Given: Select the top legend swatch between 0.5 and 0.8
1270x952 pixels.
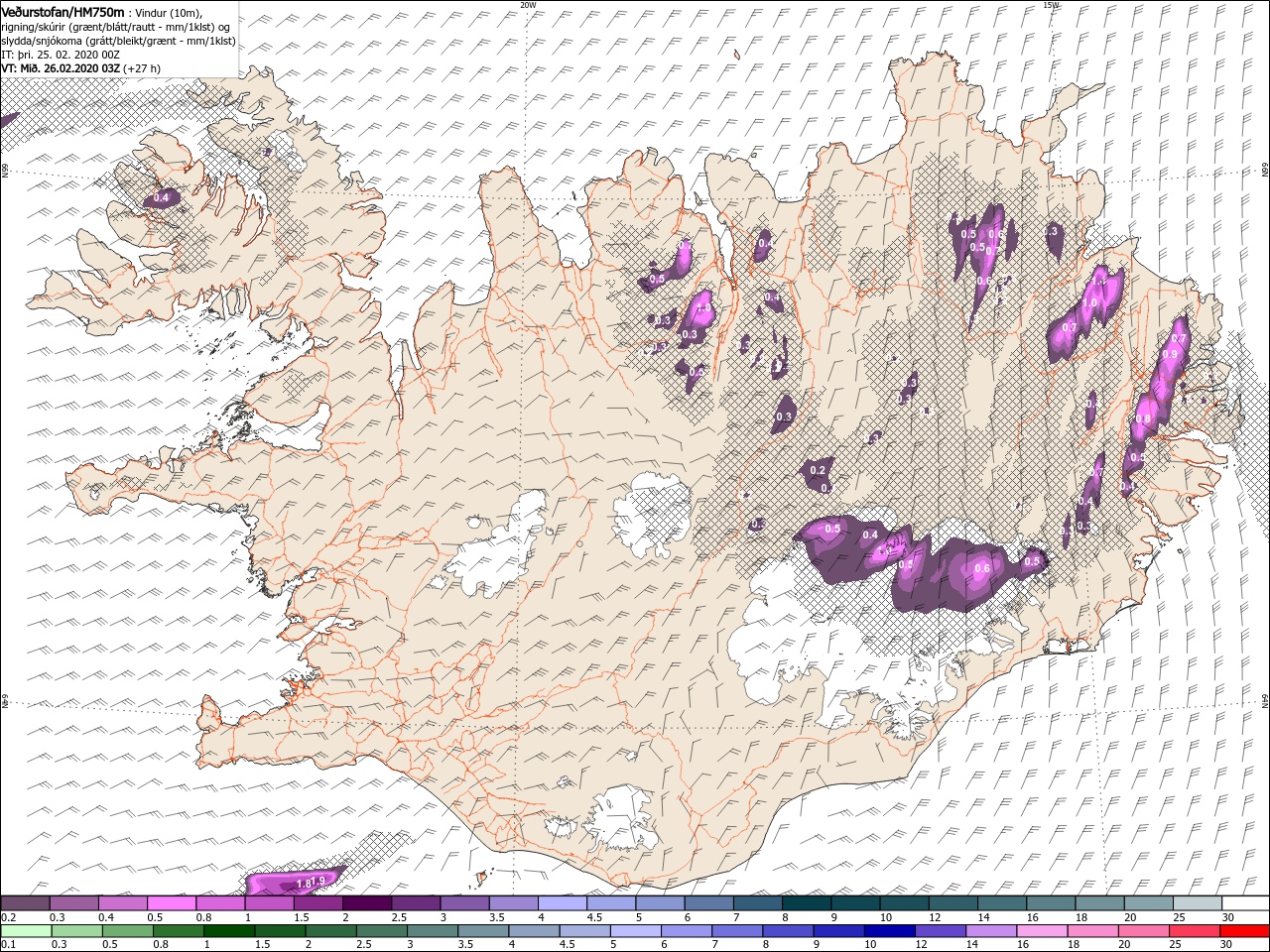Looking at the screenshot, I should click(x=171, y=903).
